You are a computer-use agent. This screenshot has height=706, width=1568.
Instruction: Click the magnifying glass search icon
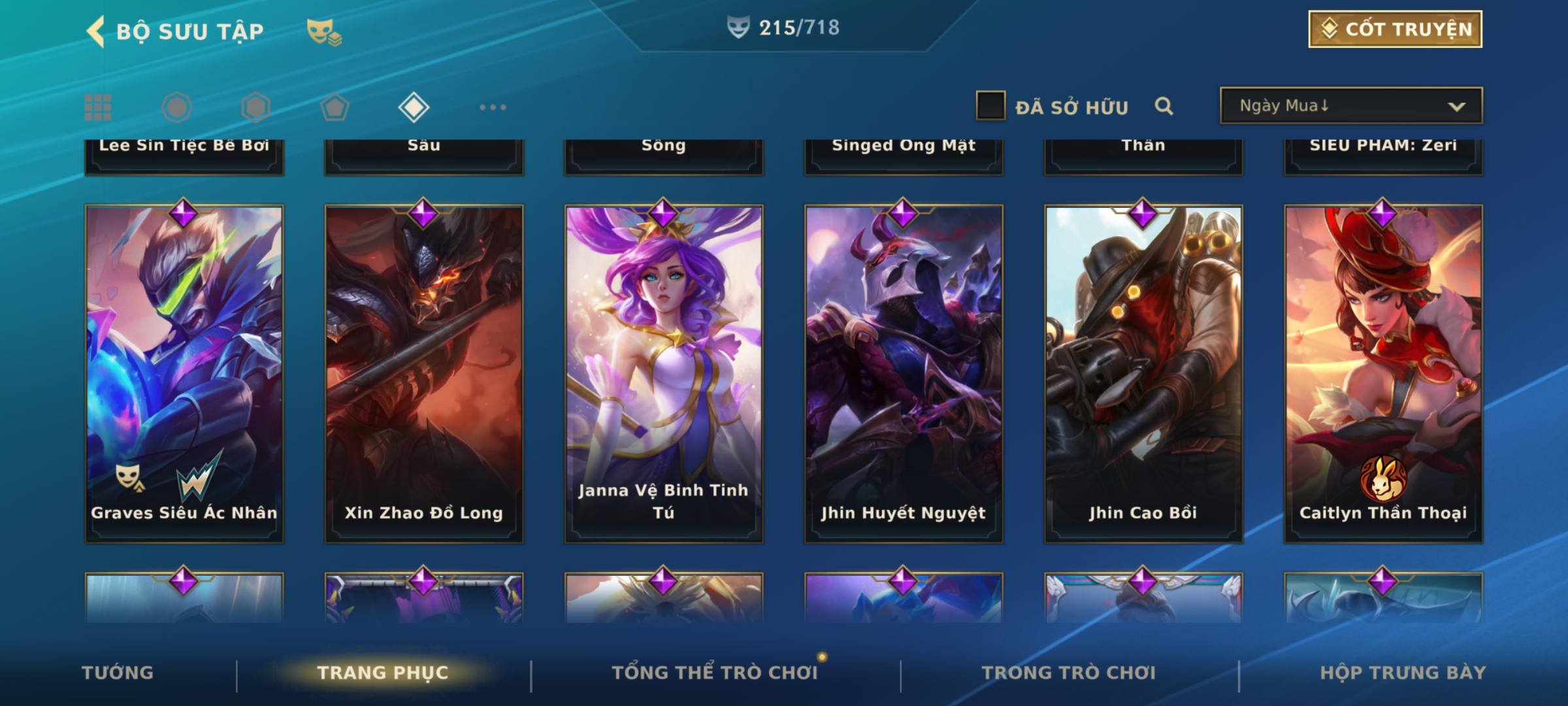click(1164, 106)
